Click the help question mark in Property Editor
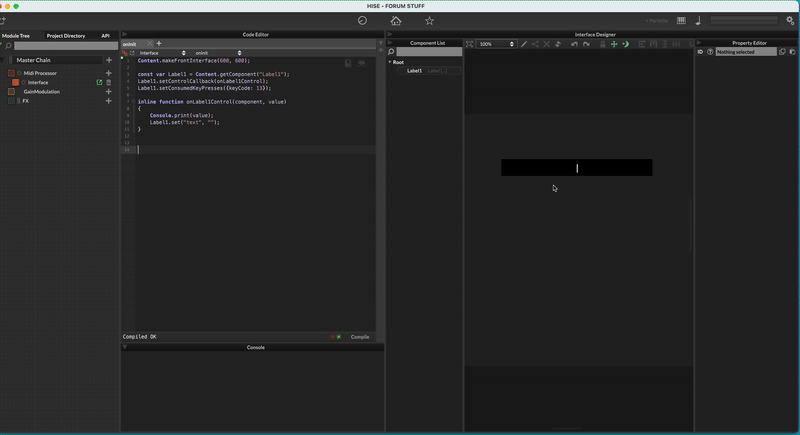 710,52
